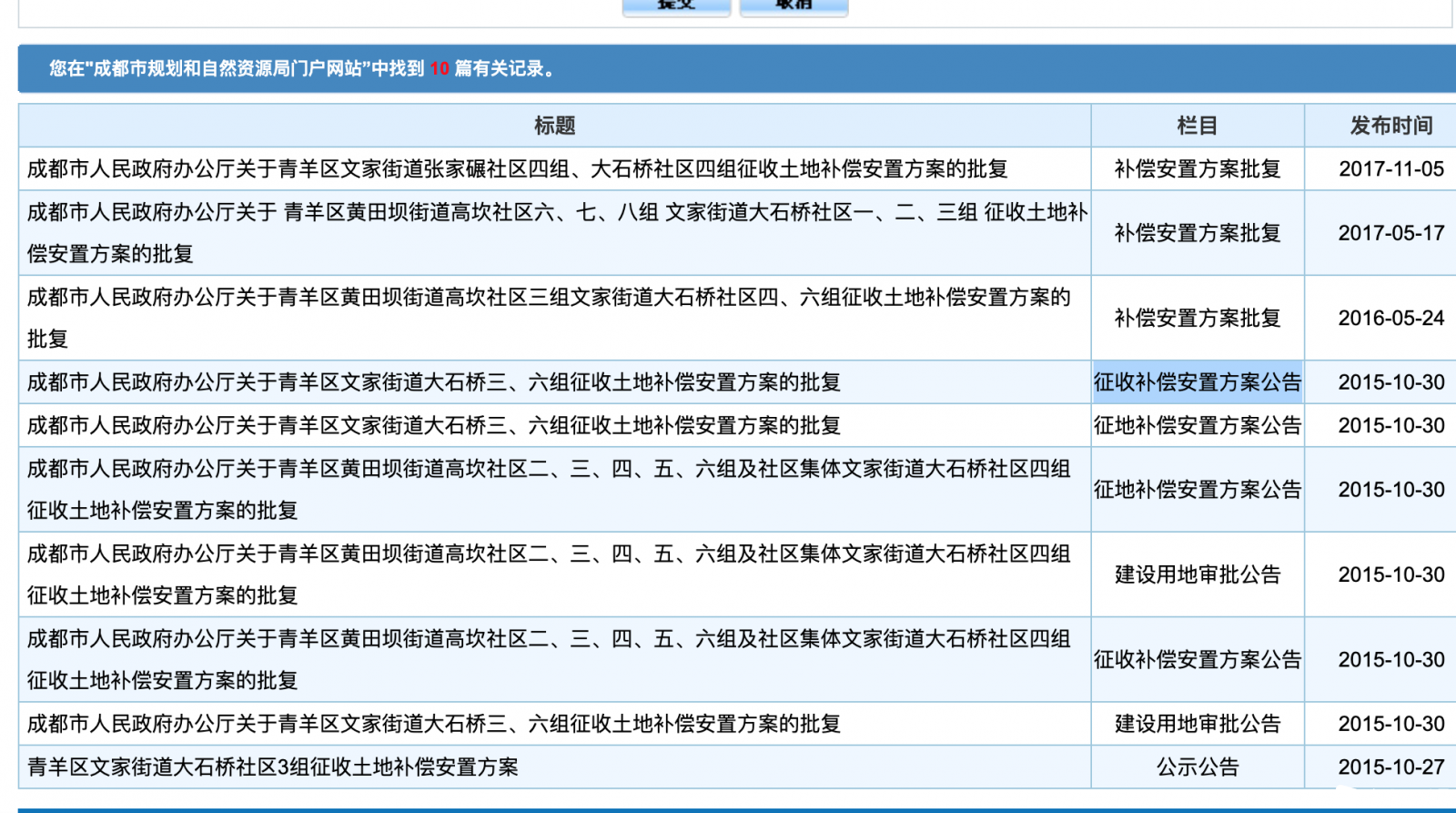Open the 高坎社区三组文家街道大石桥社区四、六组 title

(x=549, y=318)
